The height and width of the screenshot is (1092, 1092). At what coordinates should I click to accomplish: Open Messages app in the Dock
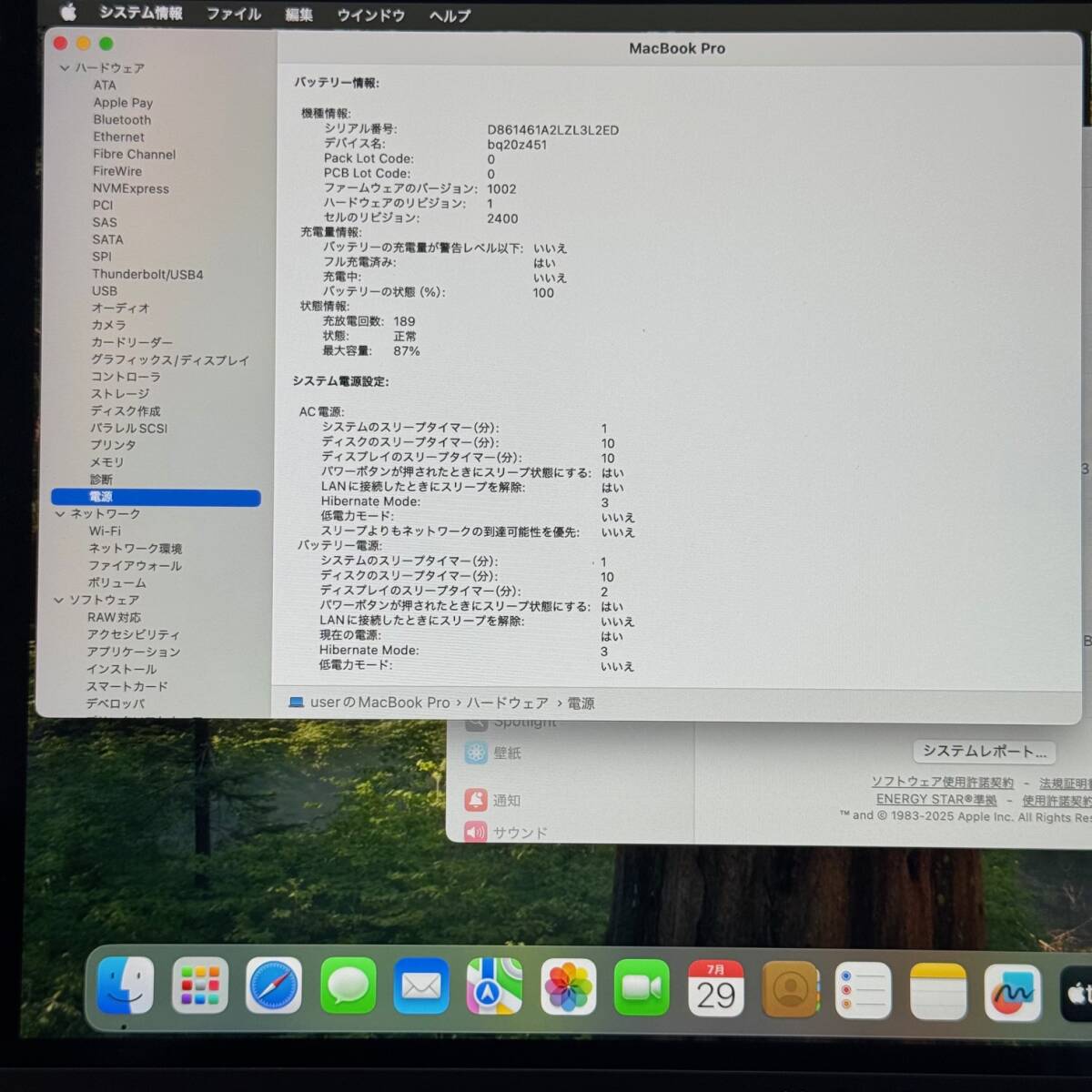pyautogui.click(x=348, y=986)
